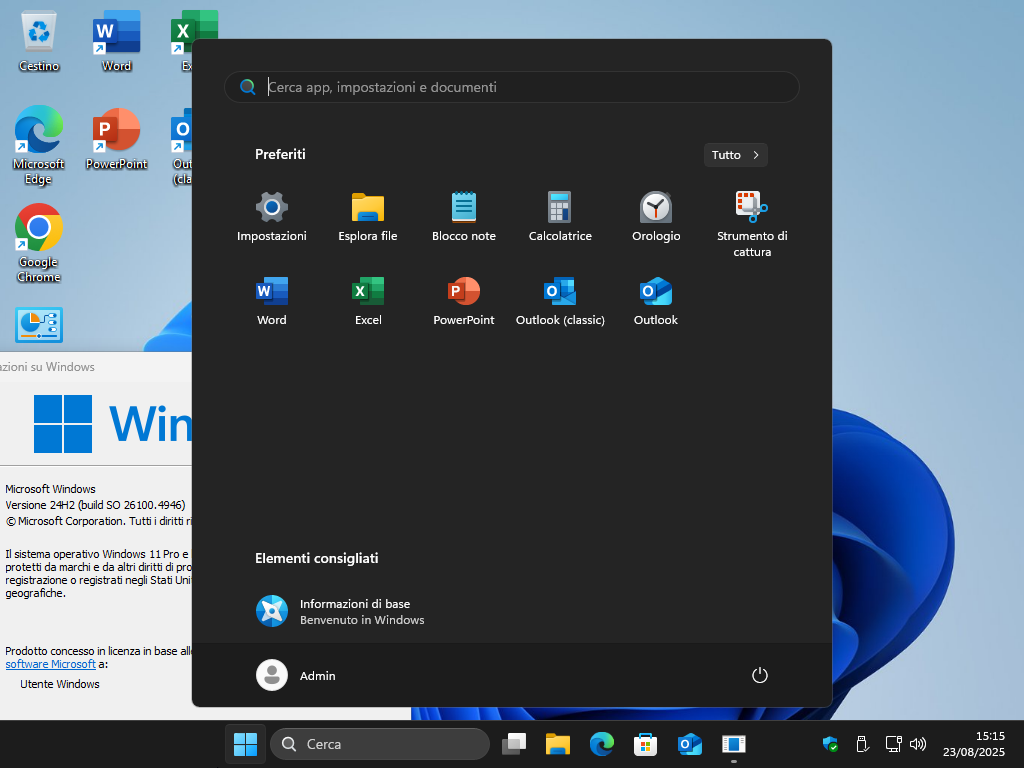The image size is (1024, 768).
Task: Open Blocco note pinned app
Action: click(x=464, y=217)
